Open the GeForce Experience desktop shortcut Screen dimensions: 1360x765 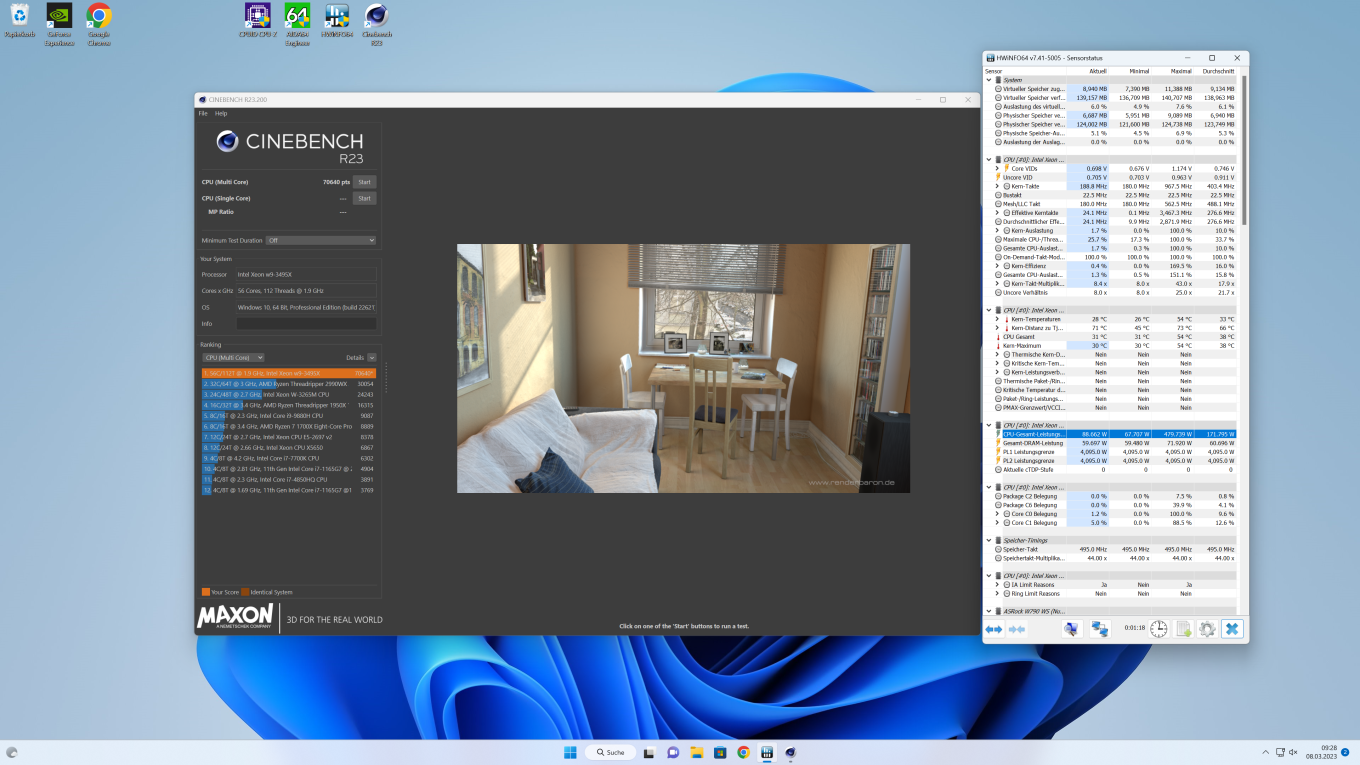click(x=59, y=25)
